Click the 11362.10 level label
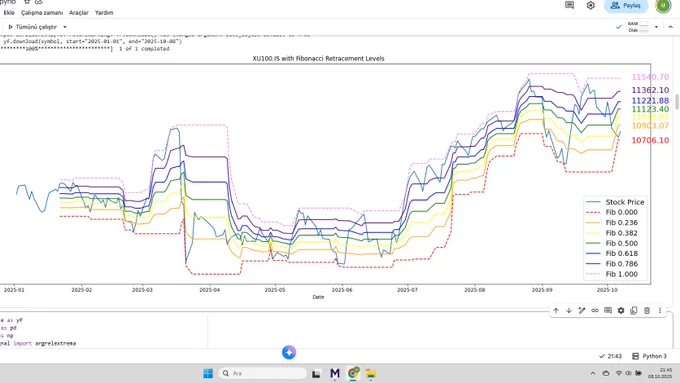Screen dimensions: 680x383 650,90
